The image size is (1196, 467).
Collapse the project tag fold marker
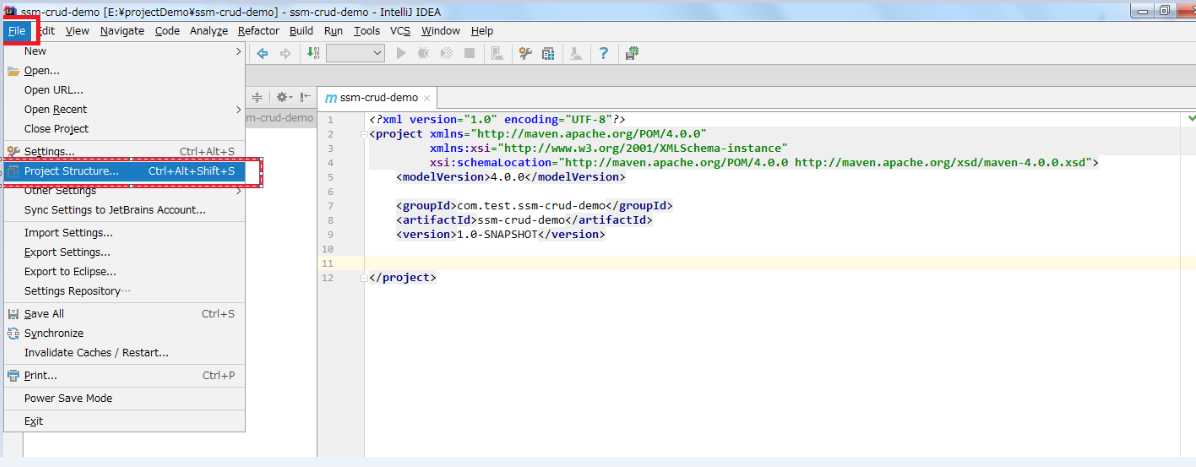pyautogui.click(x=362, y=134)
